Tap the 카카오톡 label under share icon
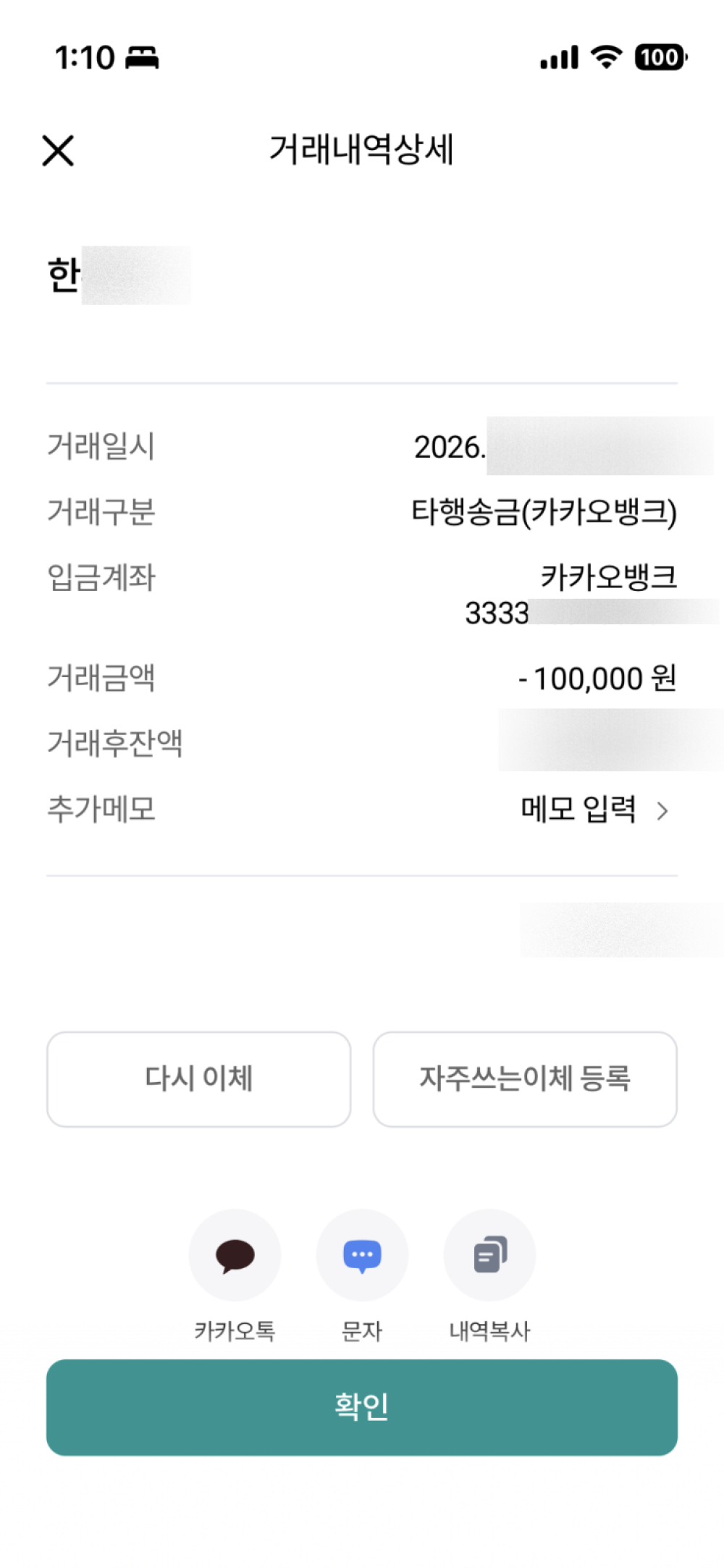 [x=235, y=1331]
